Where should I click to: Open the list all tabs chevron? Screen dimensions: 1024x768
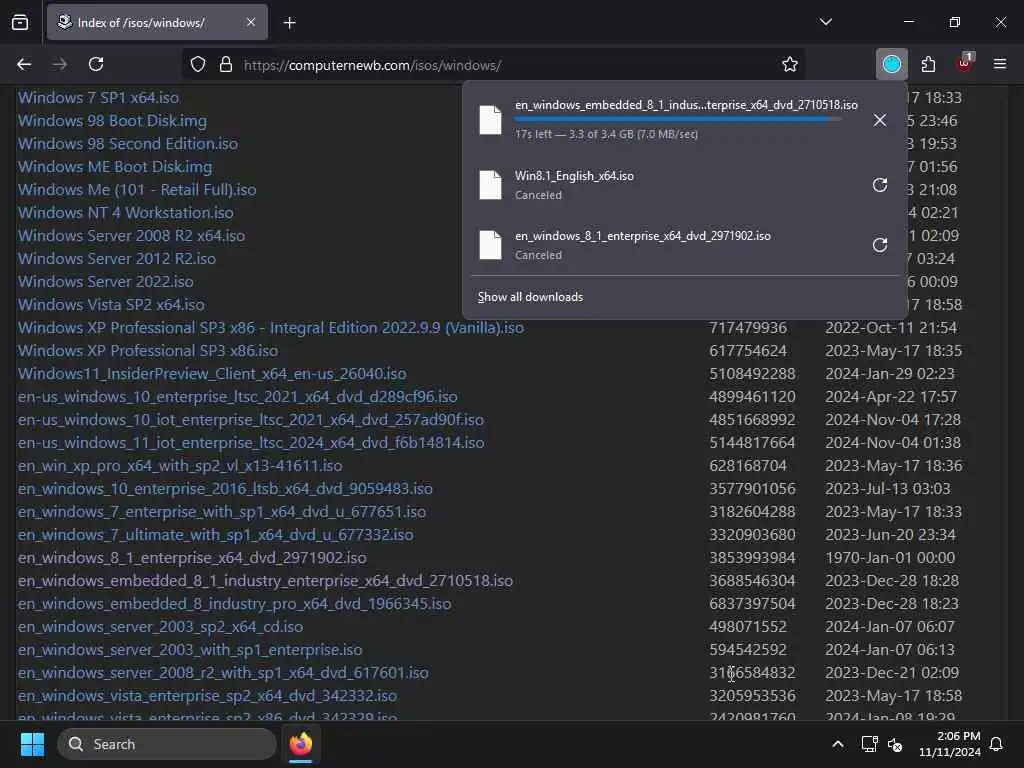tap(826, 22)
